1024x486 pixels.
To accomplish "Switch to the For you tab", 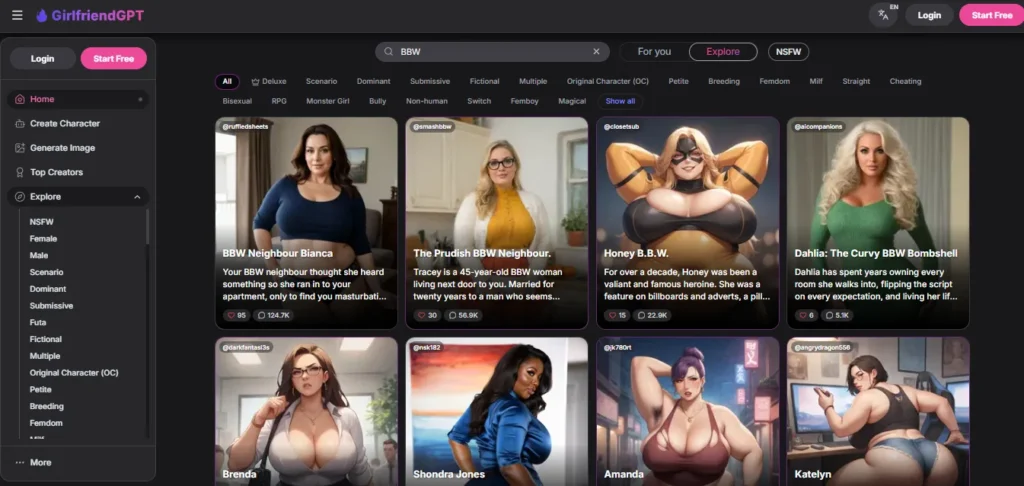I will pos(654,52).
